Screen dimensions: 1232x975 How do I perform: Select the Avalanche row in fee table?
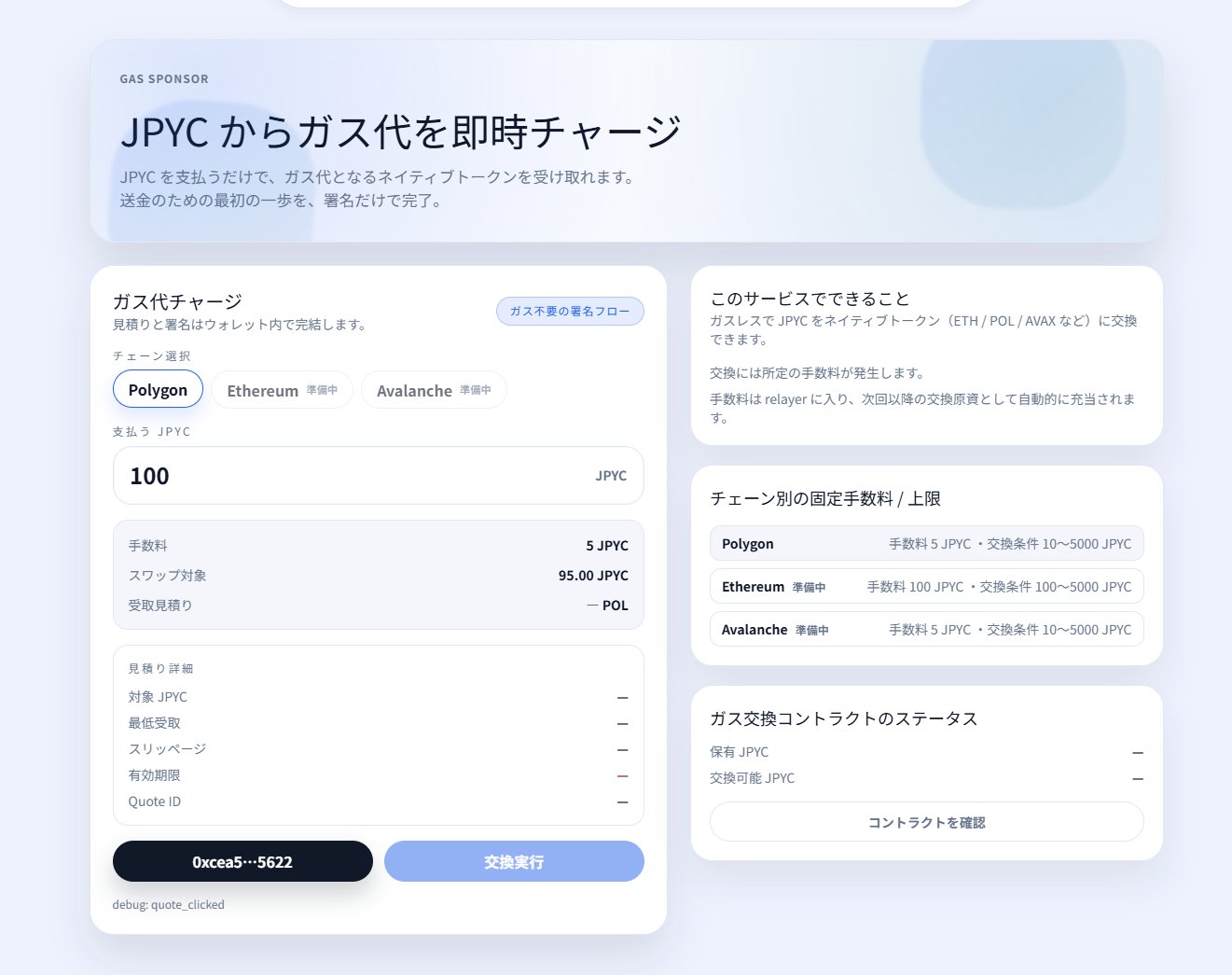(x=926, y=630)
